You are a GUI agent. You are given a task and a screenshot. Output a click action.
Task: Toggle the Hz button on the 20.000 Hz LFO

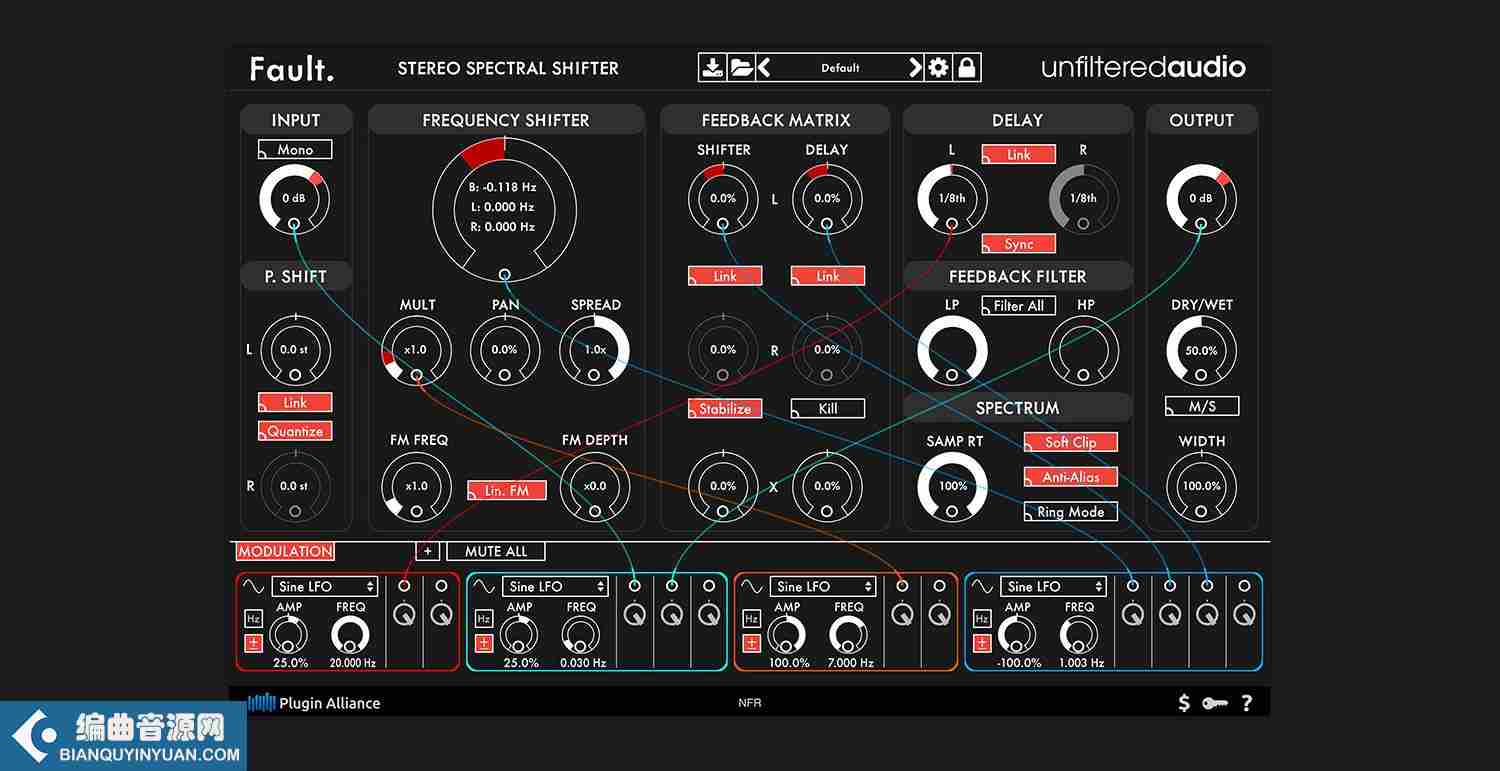tap(253, 619)
